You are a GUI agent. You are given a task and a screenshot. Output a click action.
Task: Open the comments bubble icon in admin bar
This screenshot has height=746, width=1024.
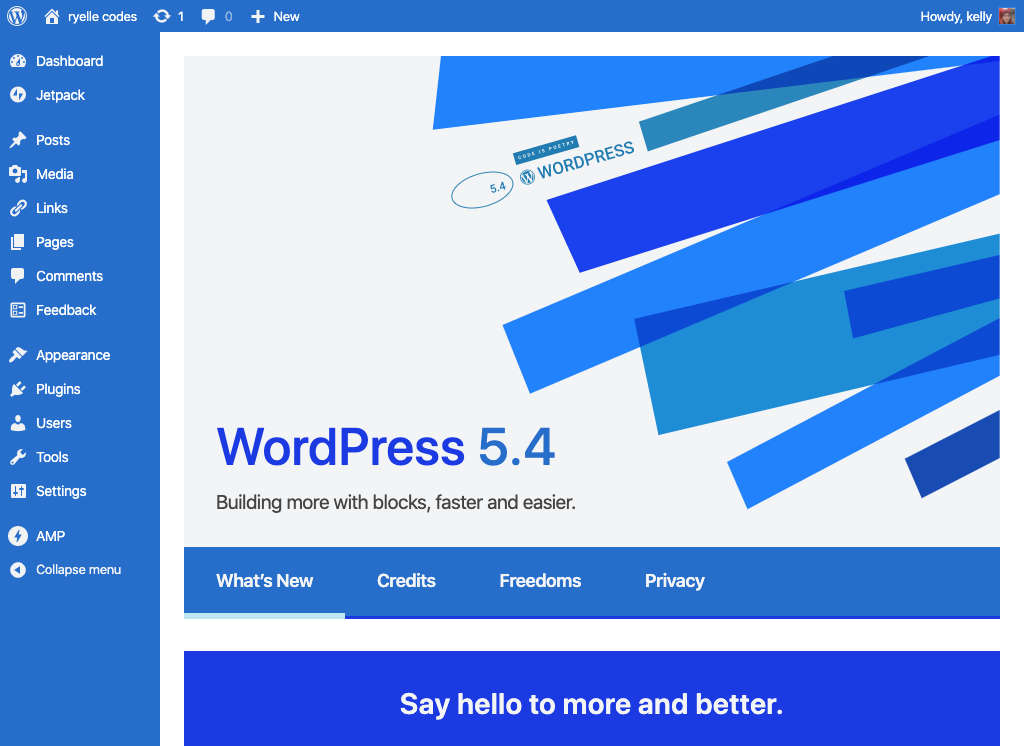(x=208, y=16)
